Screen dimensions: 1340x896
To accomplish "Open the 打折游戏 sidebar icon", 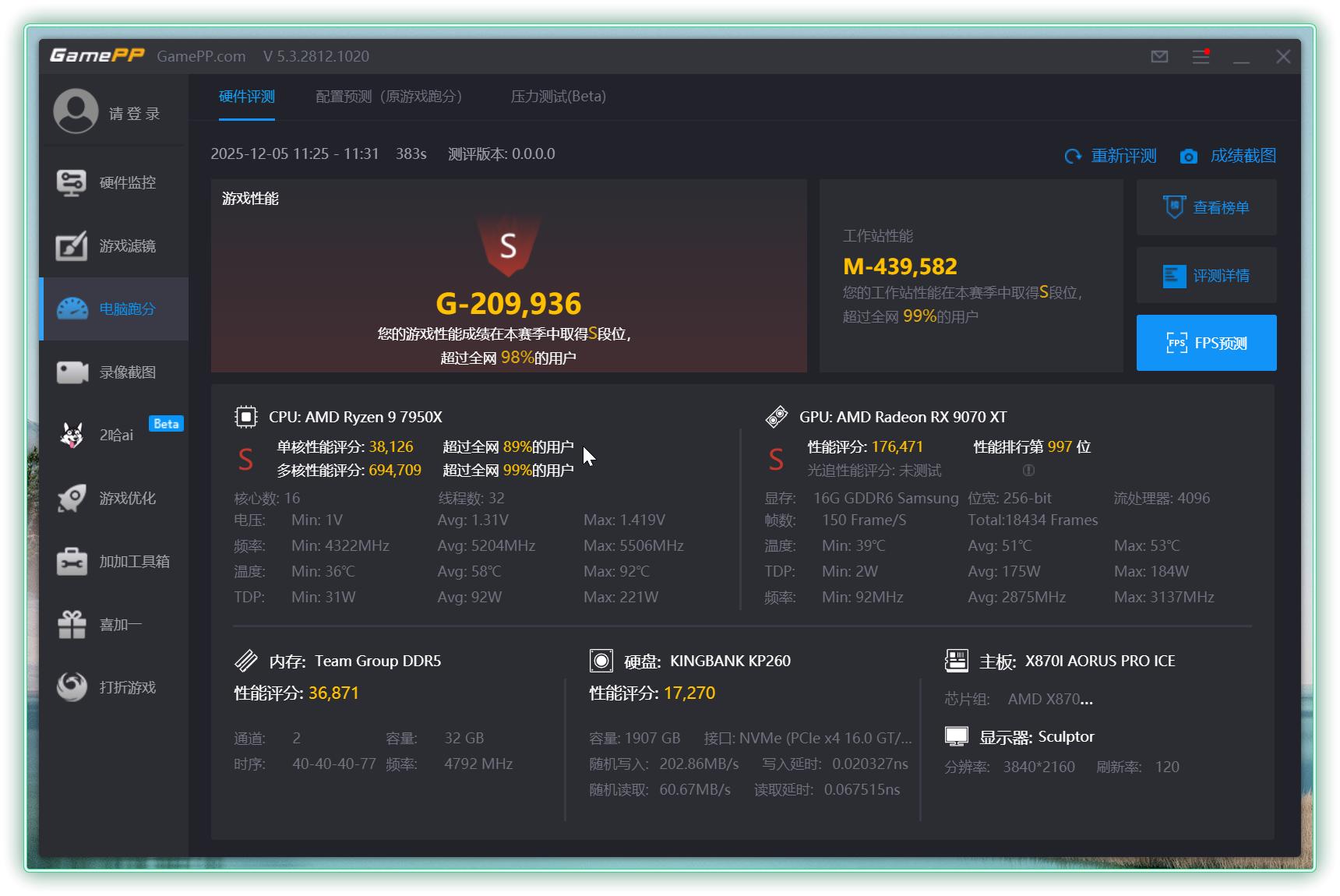I will click(x=72, y=687).
